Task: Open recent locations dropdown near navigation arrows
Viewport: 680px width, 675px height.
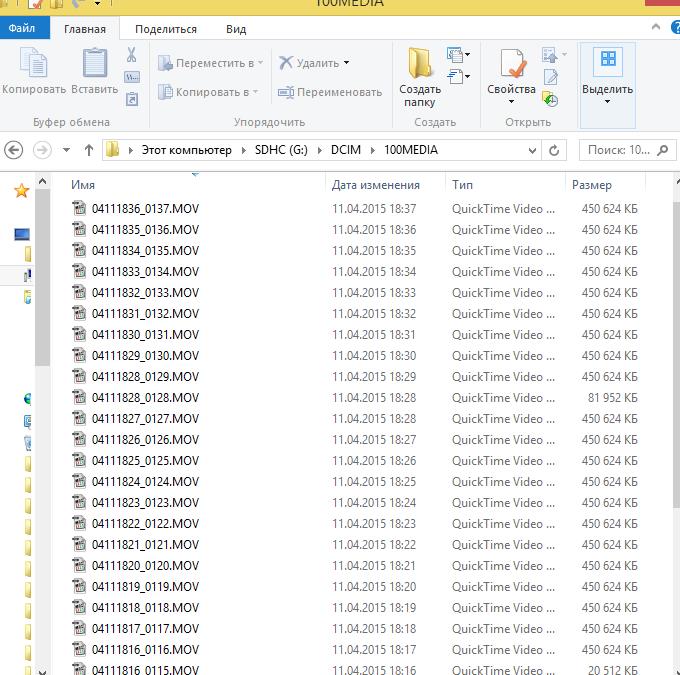Action: point(66,150)
